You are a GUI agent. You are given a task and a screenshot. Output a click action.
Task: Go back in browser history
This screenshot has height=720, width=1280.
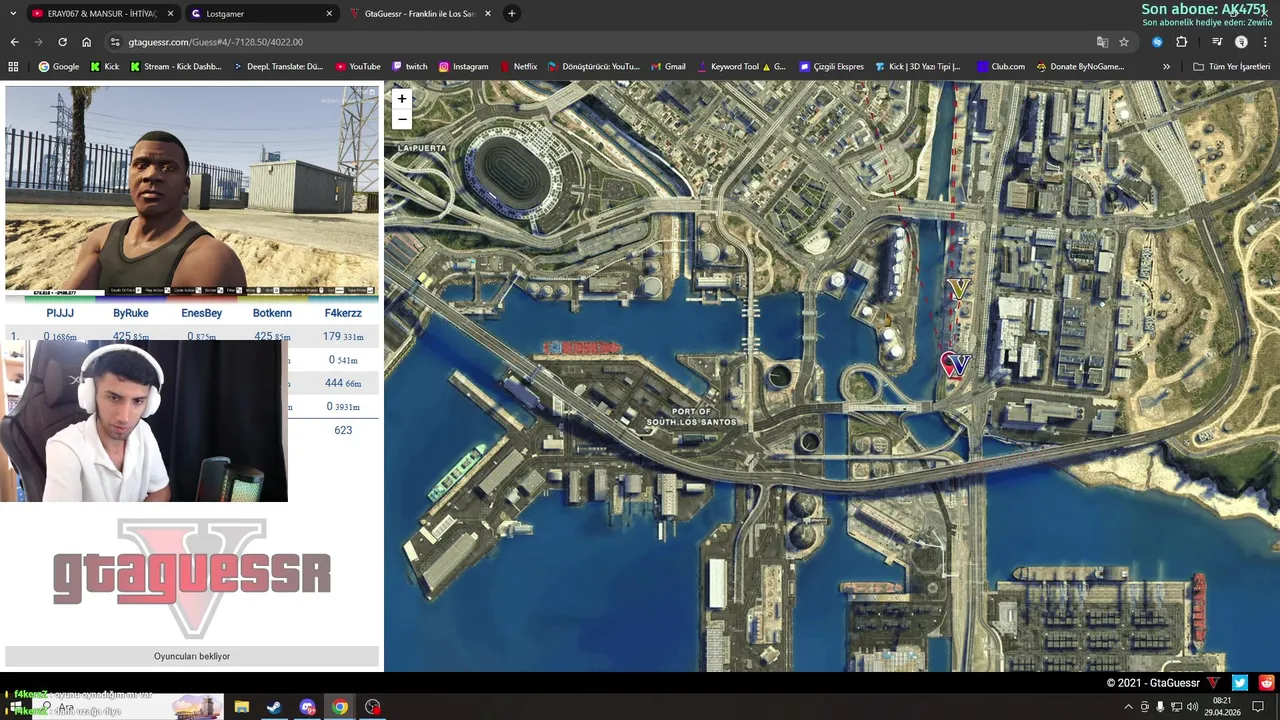[x=14, y=42]
